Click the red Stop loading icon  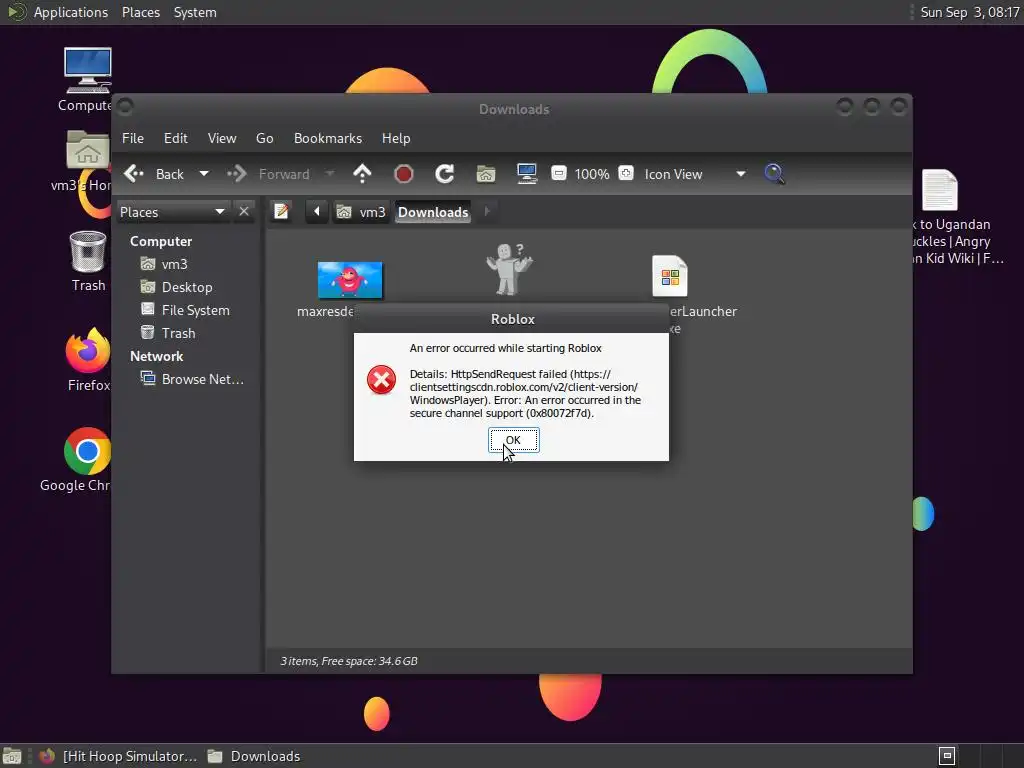(x=404, y=174)
